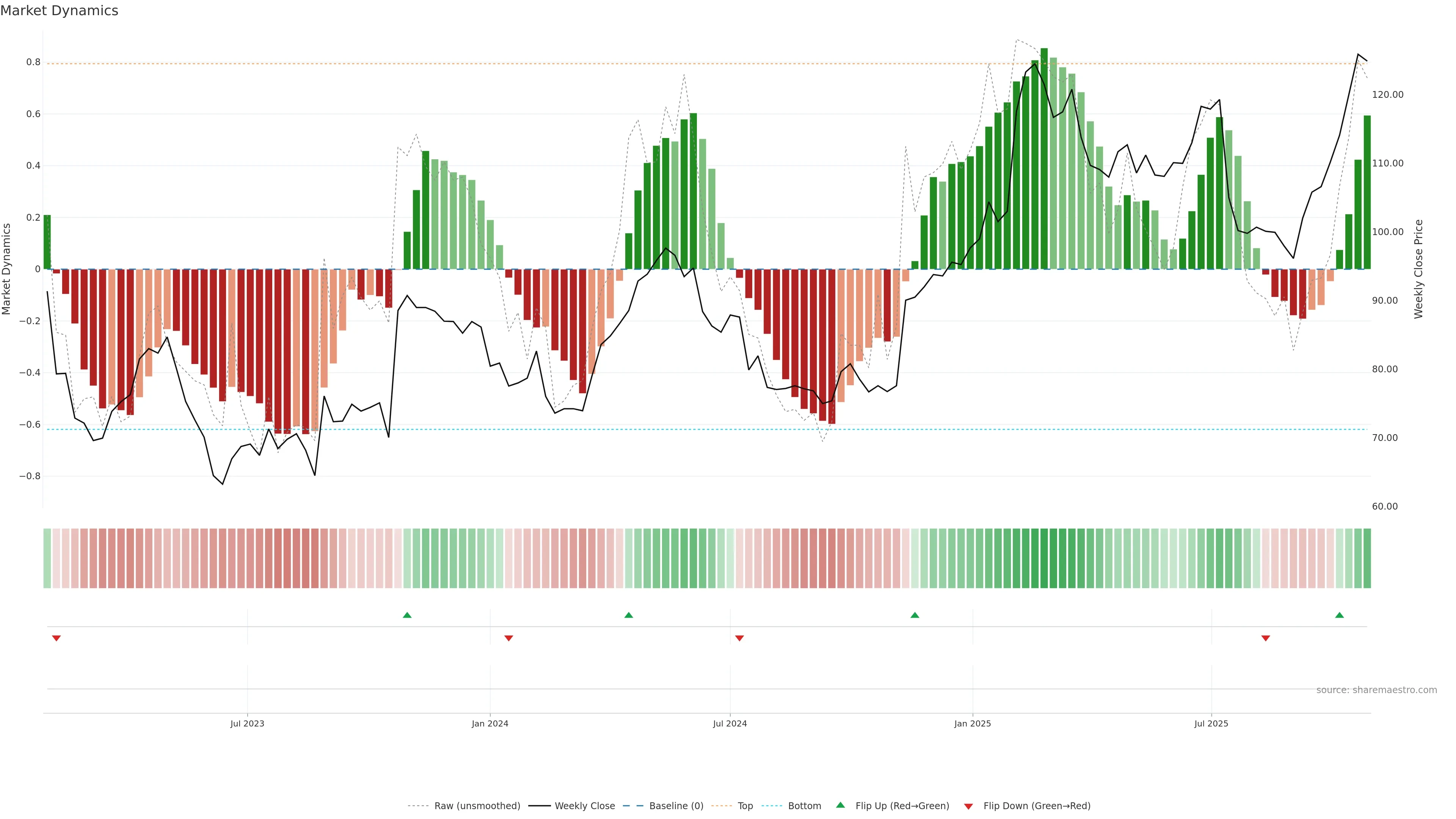Click the leftmost red flip-down triangle marker
This screenshot has width=1456, height=819.
tap(56, 638)
